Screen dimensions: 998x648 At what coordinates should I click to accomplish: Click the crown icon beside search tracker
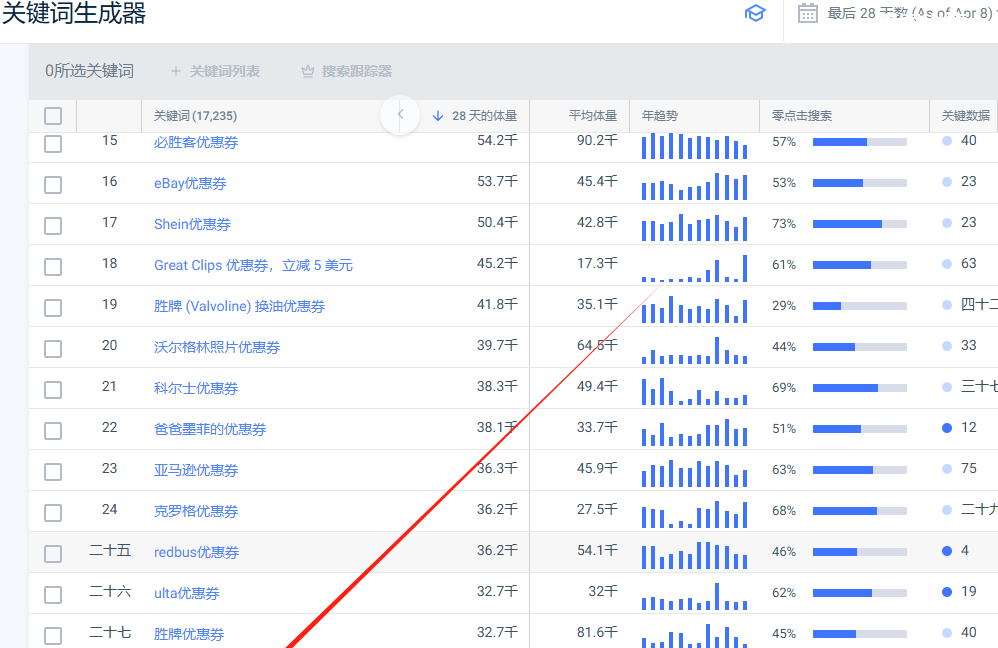[x=308, y=71]
